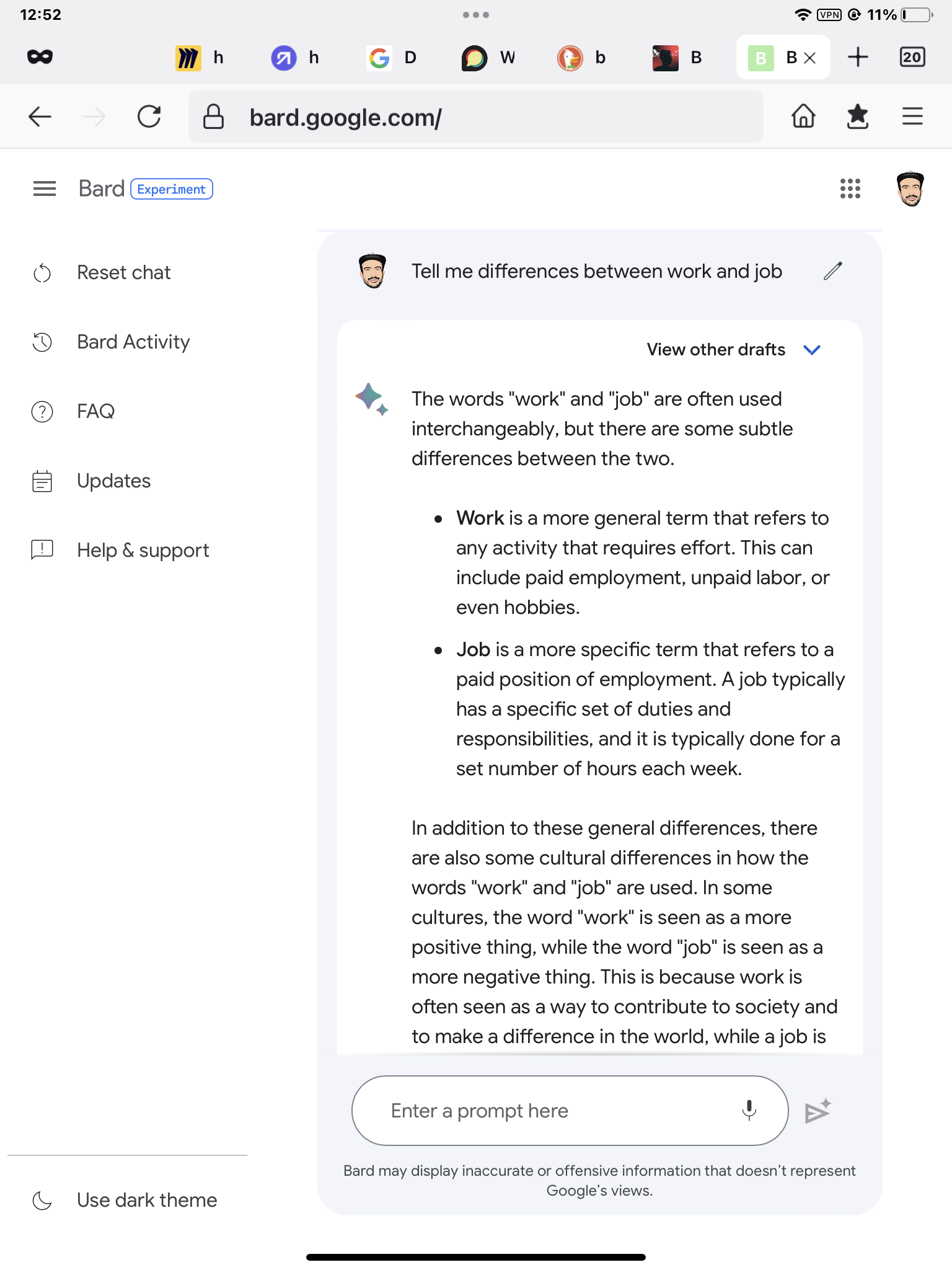
Task: Bookmark this page with star icon
Action: point(857,117)
